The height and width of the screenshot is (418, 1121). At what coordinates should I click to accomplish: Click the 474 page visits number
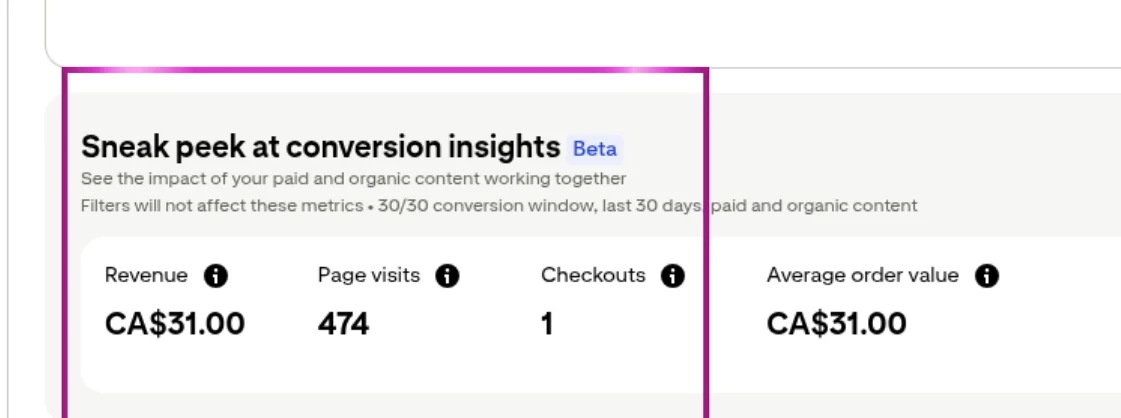tap(343, 324)
